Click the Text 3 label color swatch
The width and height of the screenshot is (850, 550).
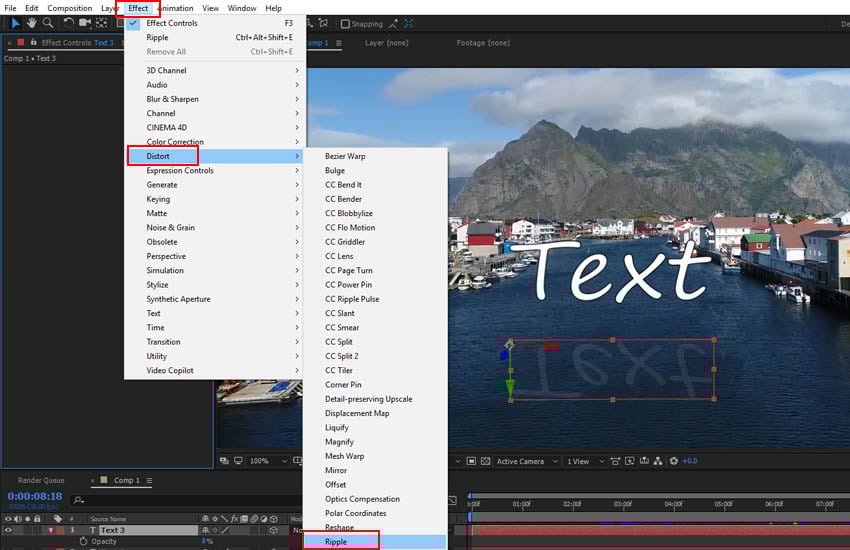(59, 530)
